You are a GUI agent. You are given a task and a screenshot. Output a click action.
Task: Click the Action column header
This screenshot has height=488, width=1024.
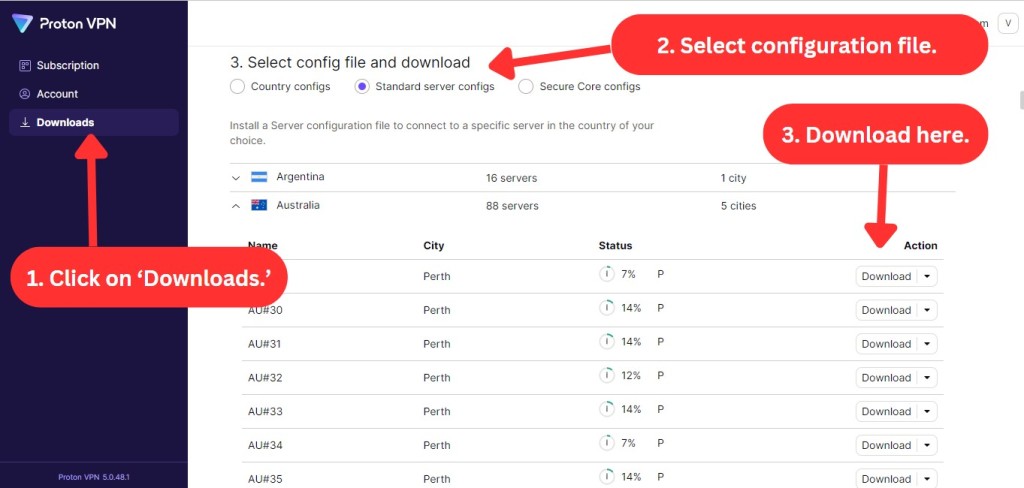(920, 246)
